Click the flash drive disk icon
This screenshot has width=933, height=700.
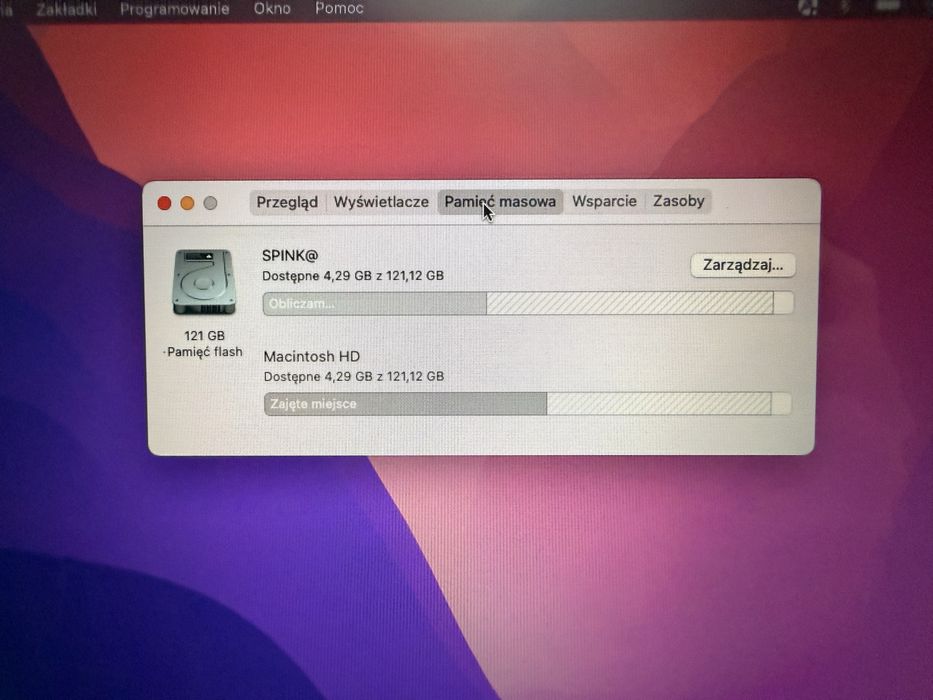pyautogui.click(x=203, y=282)
